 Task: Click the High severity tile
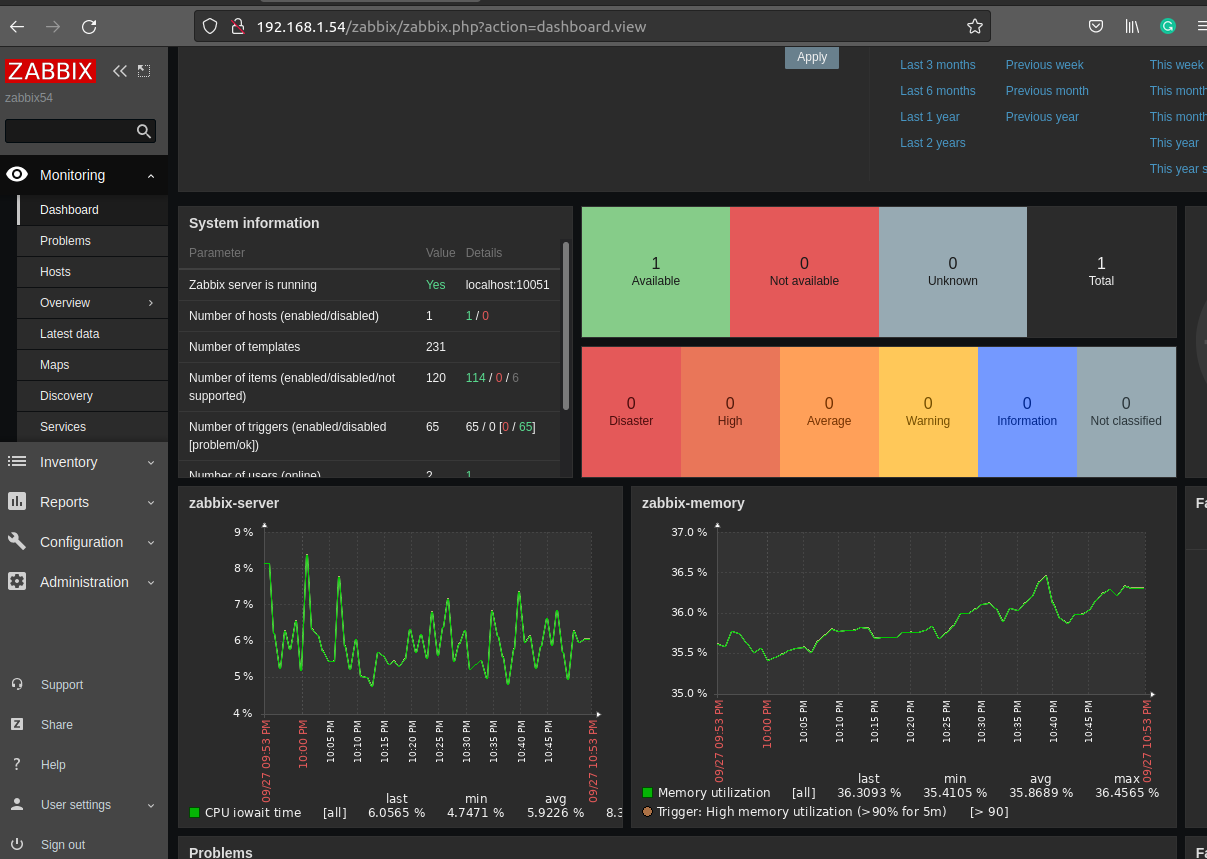[x=730, y=412]
